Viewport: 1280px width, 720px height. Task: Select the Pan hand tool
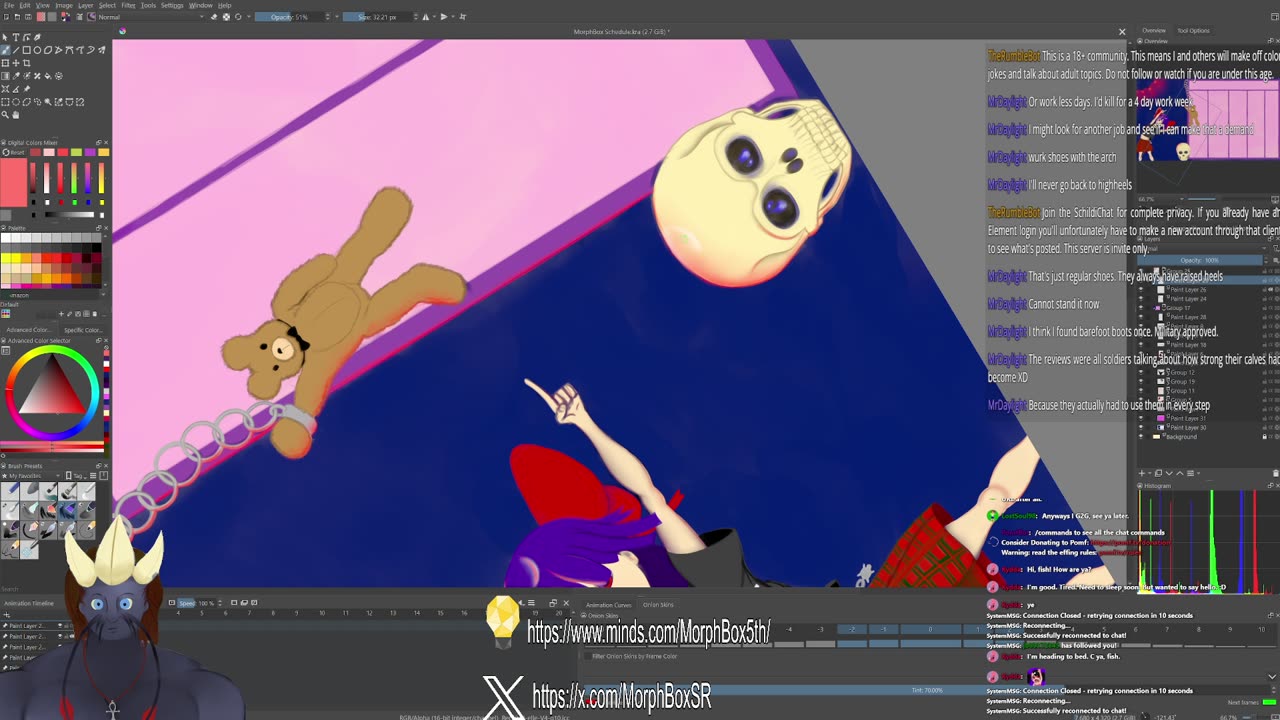click(x=16, y=115)
